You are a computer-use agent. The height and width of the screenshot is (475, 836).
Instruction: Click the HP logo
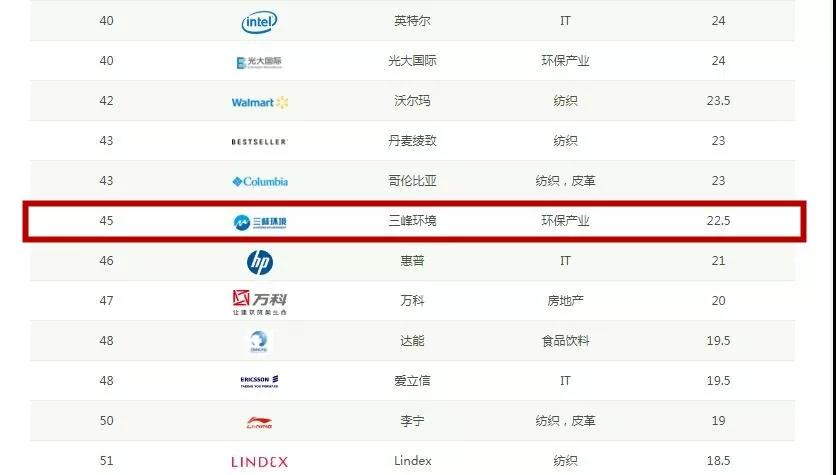click(x=260, y=262)
